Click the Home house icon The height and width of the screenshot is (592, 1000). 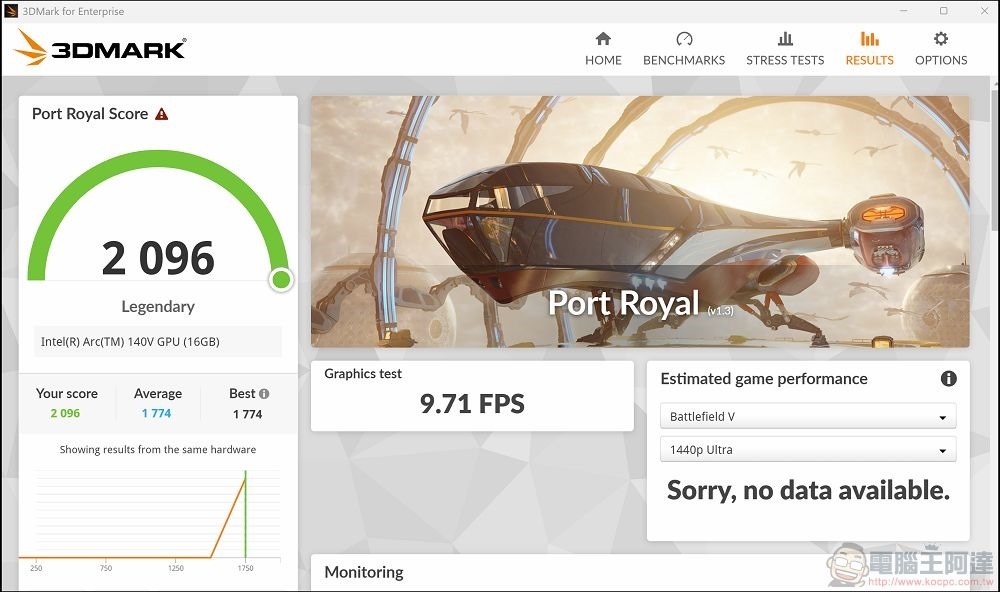coord(603,39)
